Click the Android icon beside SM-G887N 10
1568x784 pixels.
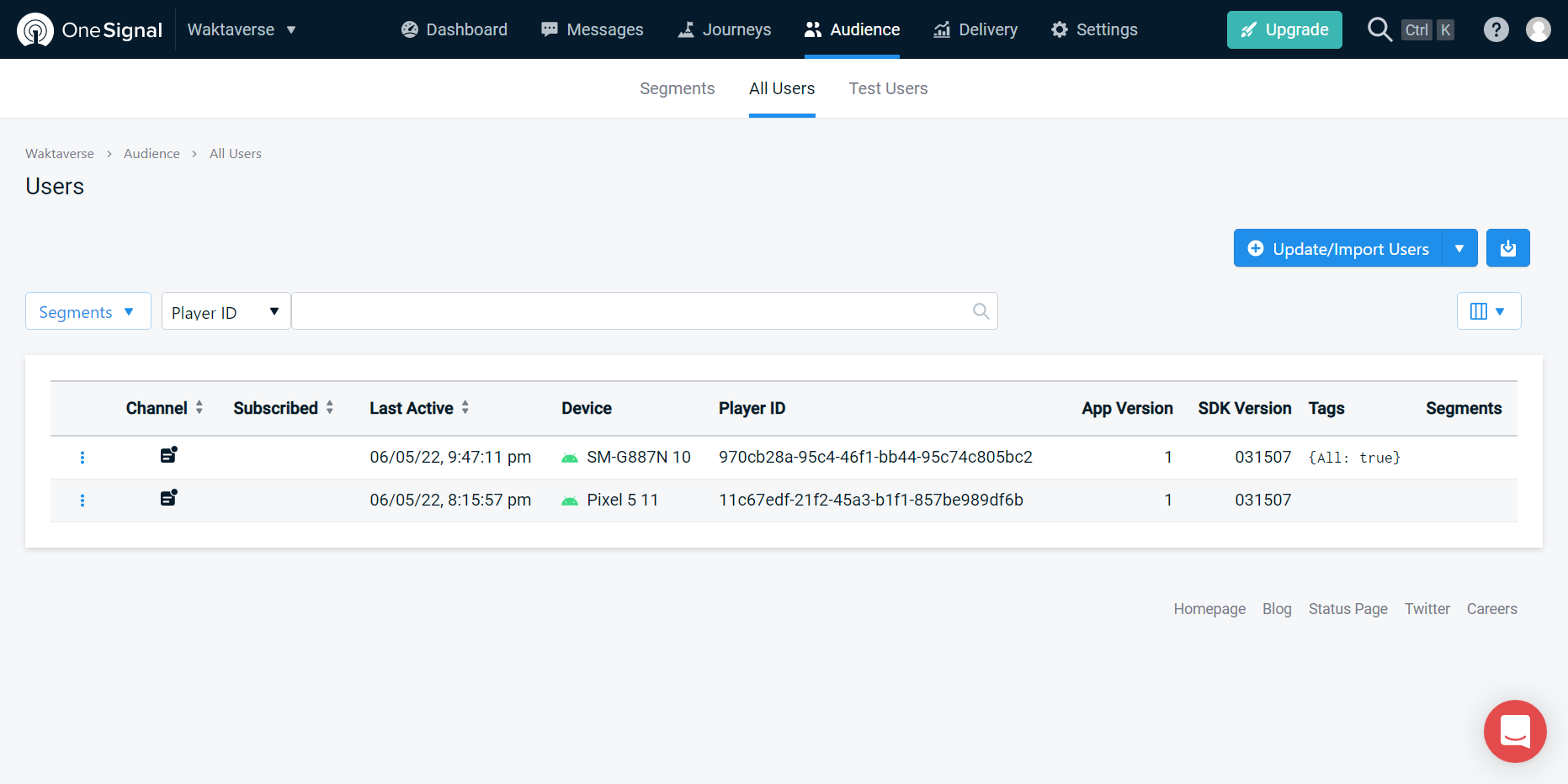570,458
